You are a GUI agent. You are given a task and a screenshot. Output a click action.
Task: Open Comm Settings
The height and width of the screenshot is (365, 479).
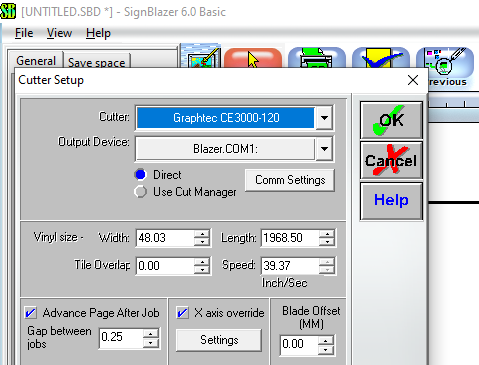click(290, 180)
